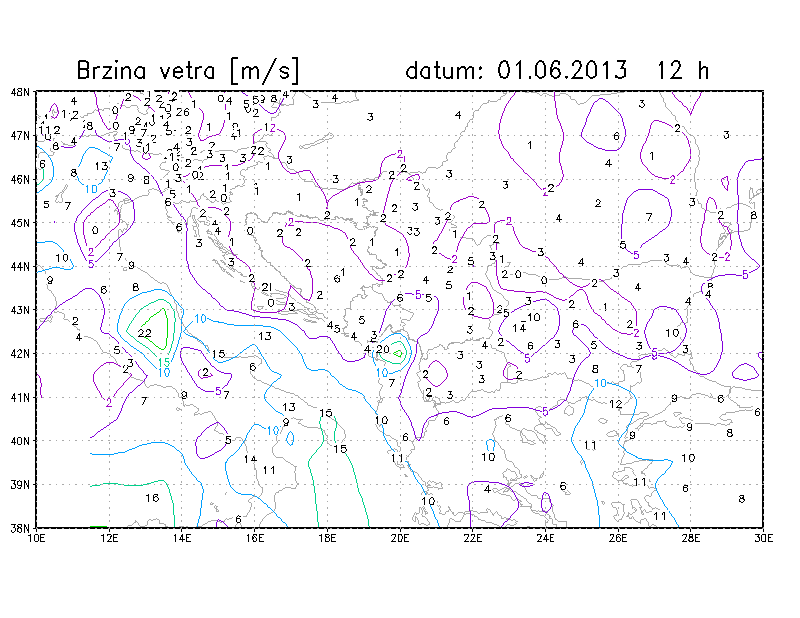Select the "48N" latitude axis label
This screenshot has width=800, height=618.
click(x=19, y=92)
